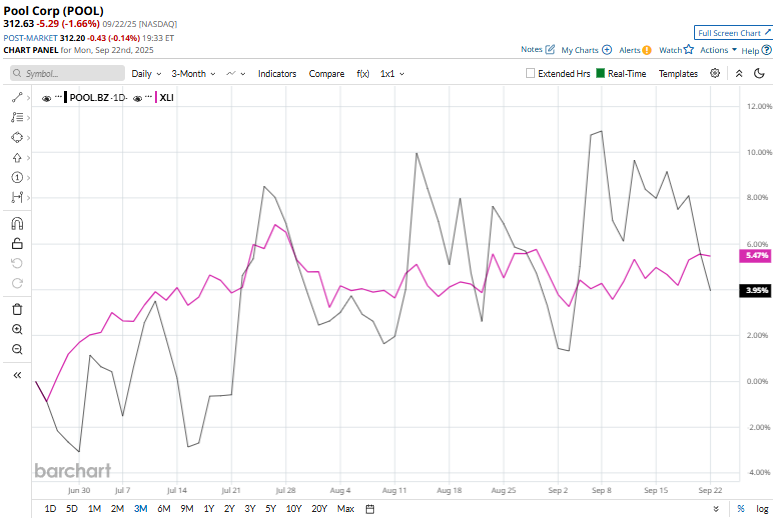The image size is (773, 522).
Task: Open custom date range calendar icon
Action: click(x=370, y=509)
